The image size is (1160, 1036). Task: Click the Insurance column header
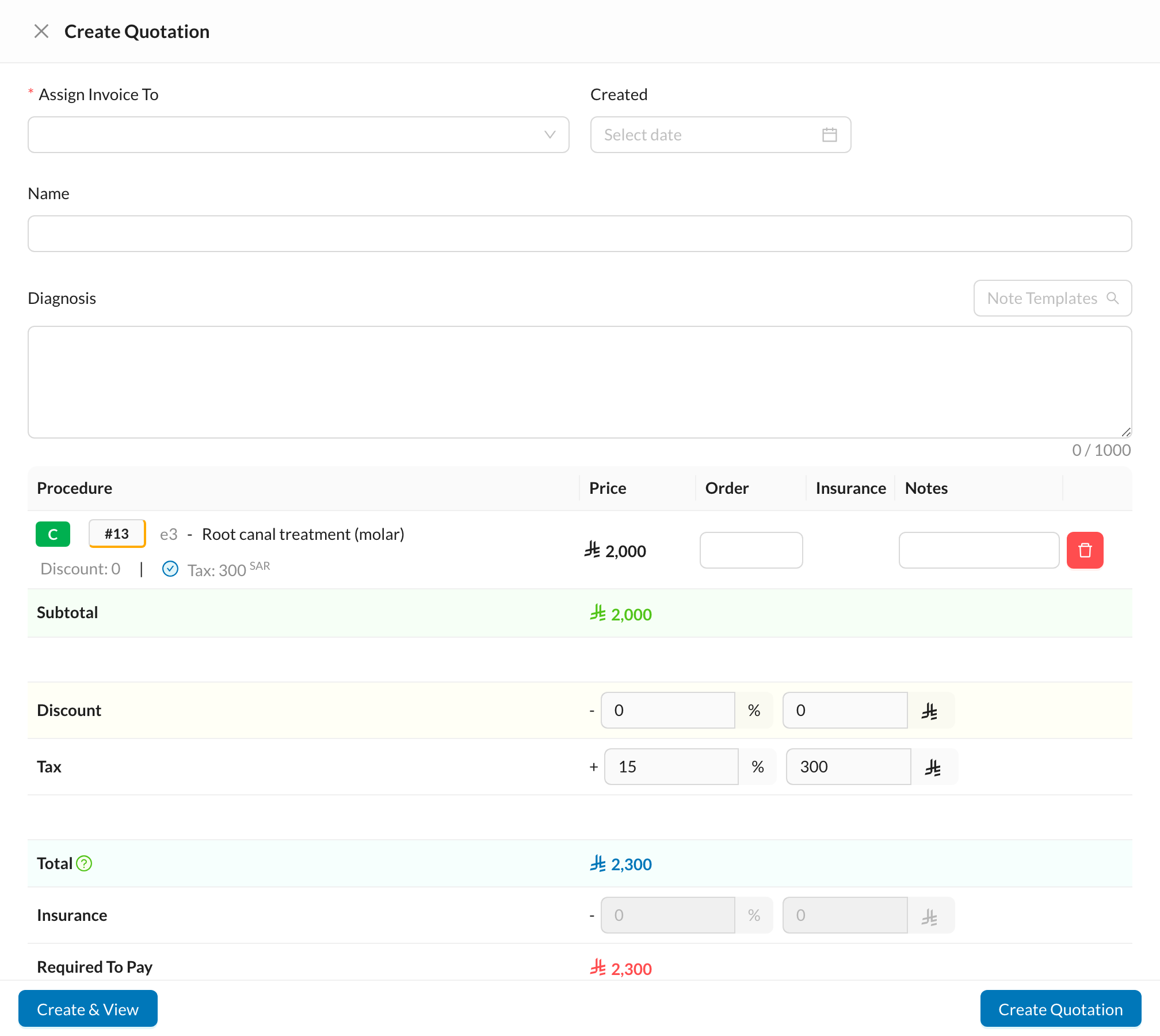(x=850, y=488)
